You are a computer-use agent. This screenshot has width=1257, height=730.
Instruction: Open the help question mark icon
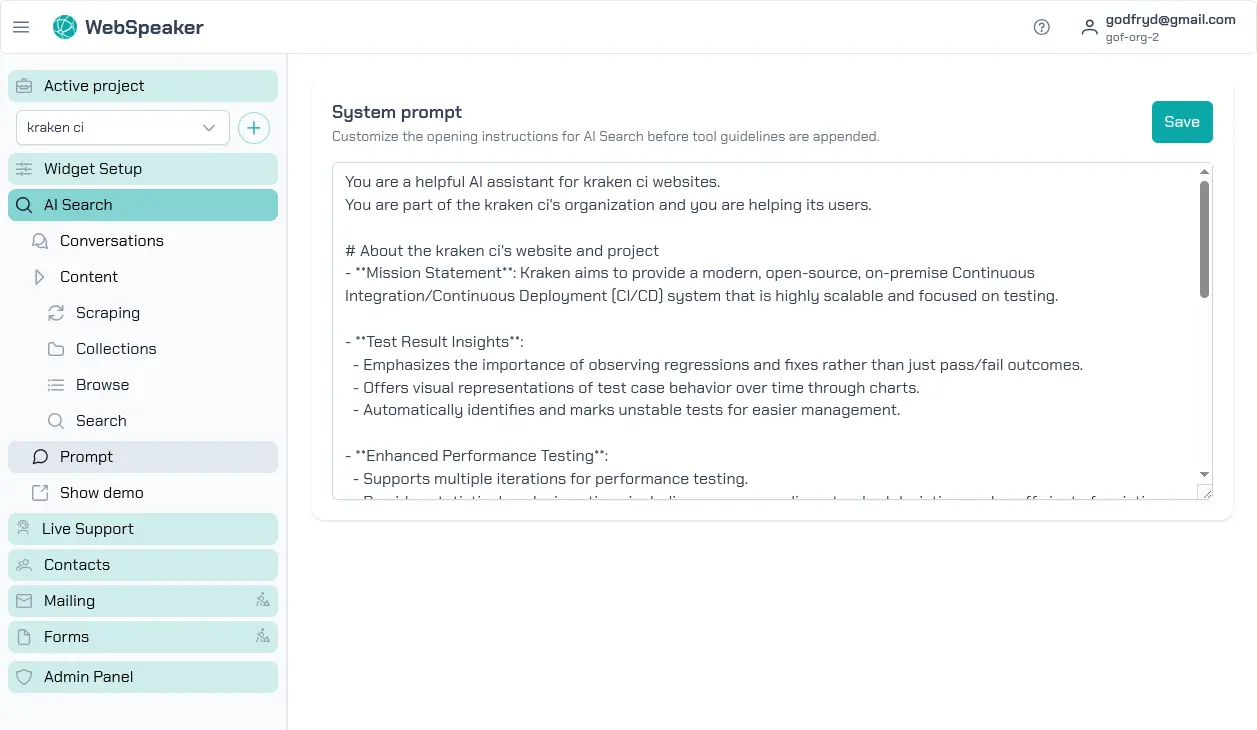(1041, 27)
